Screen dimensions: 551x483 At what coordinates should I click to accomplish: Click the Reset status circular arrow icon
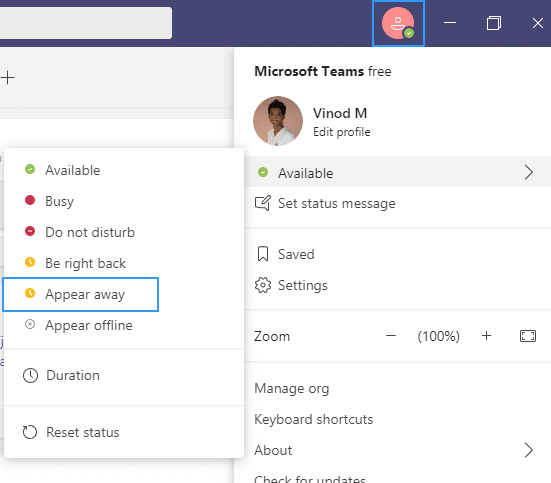coord(30,432)
